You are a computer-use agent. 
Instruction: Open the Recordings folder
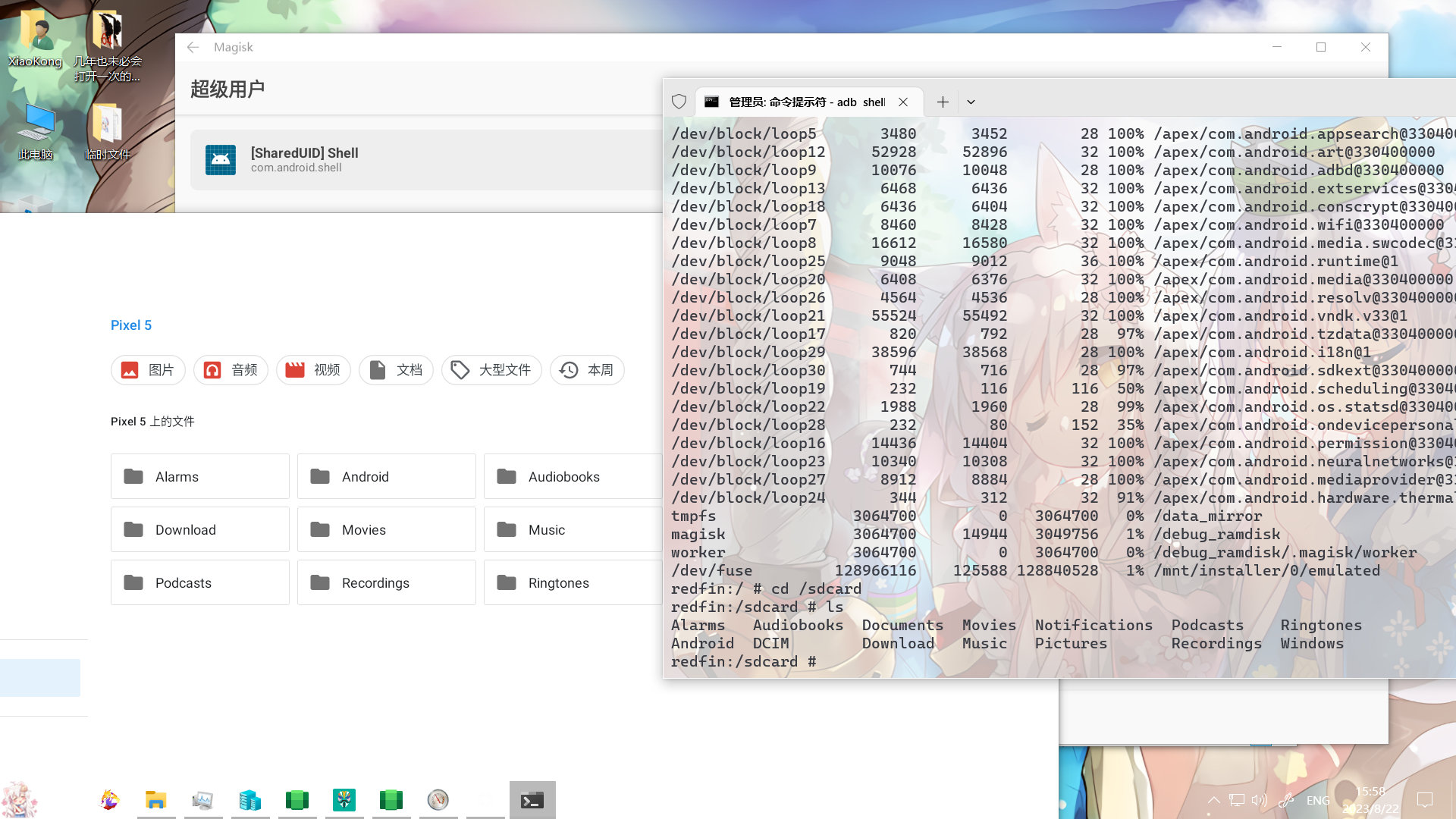tap(387, 582)
